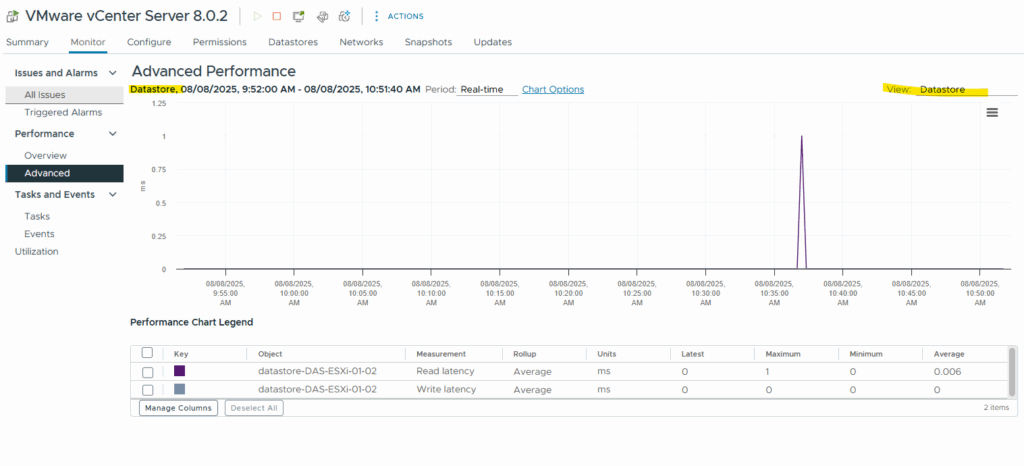This screenshot has width=1024, height=466.
Task: Open the ACTIONS menu
Action: (x=398, y=16)
